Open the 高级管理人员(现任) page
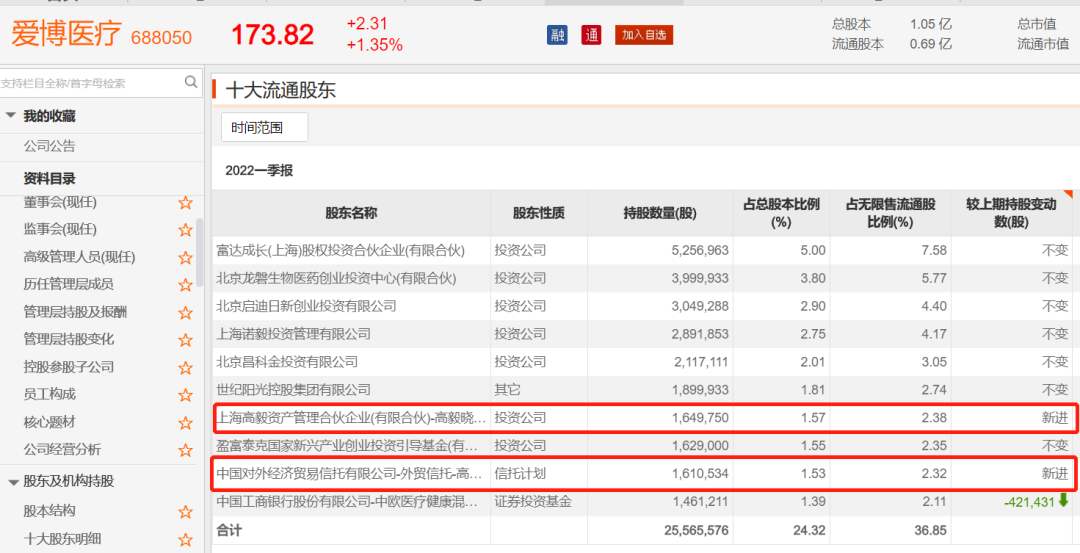 (x=79, y=257)
